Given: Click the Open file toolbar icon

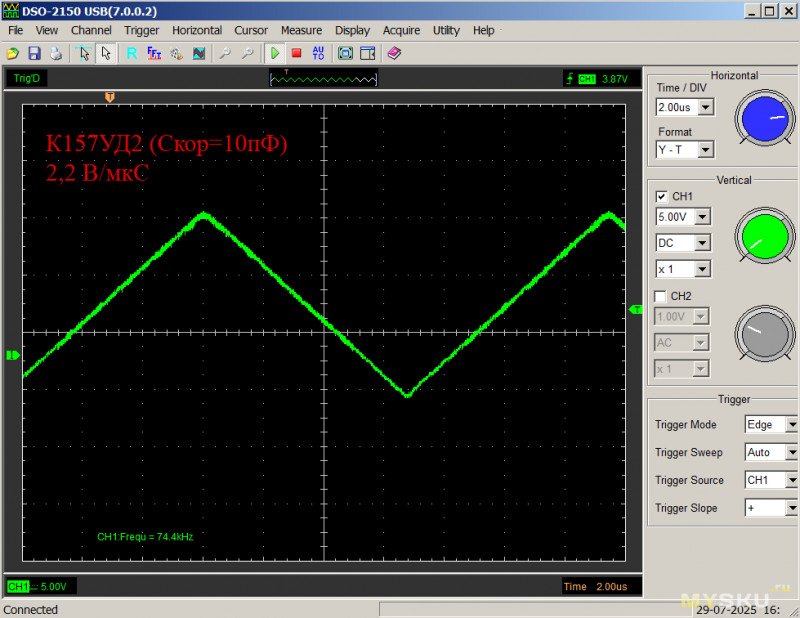Looking at the screenshot, I should pyautogui.click(x=12, y=53).
